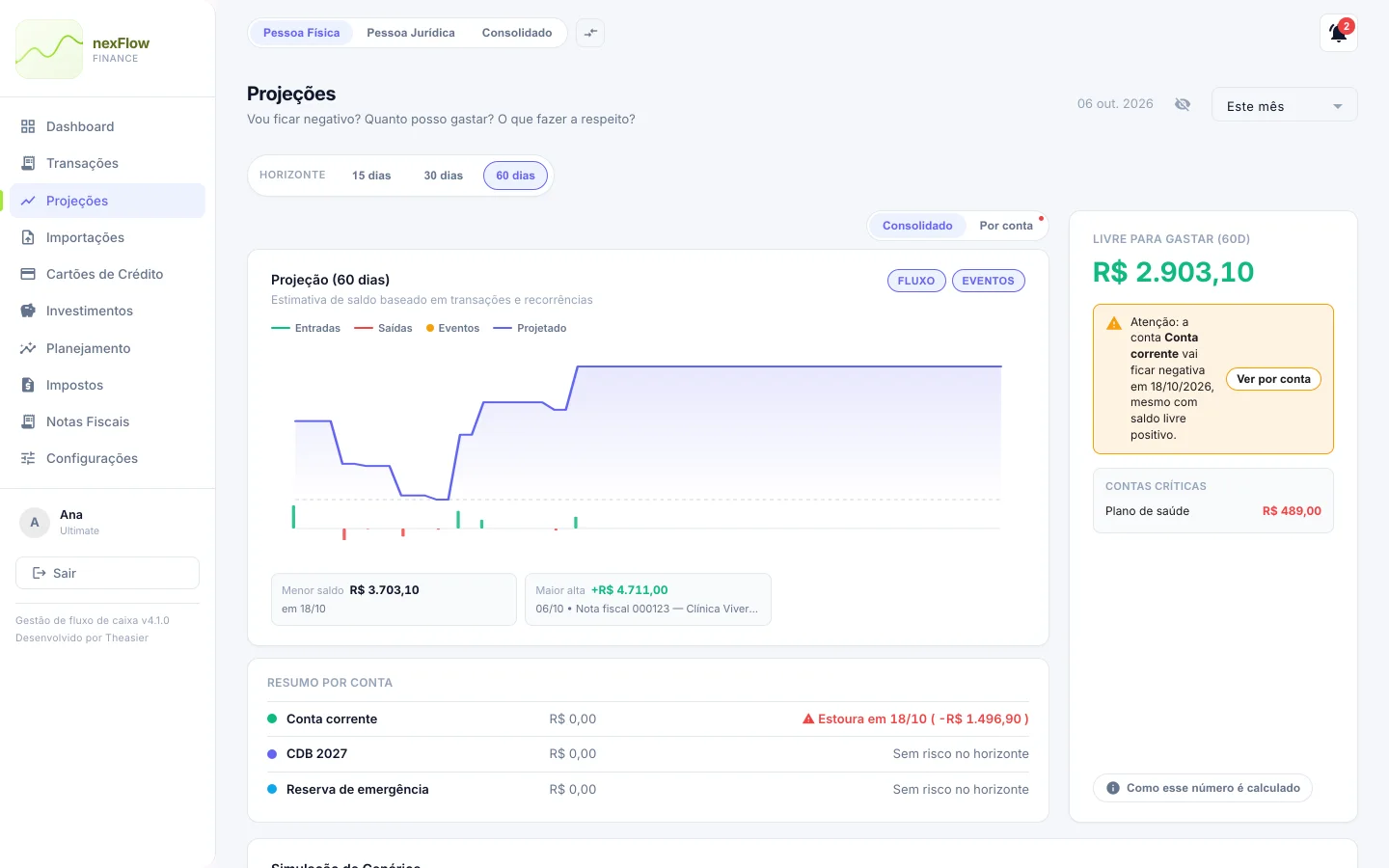Screen dimensions: 1389x868
Task: Click the Saídas legend item
Action: click(x=383, y=328)
